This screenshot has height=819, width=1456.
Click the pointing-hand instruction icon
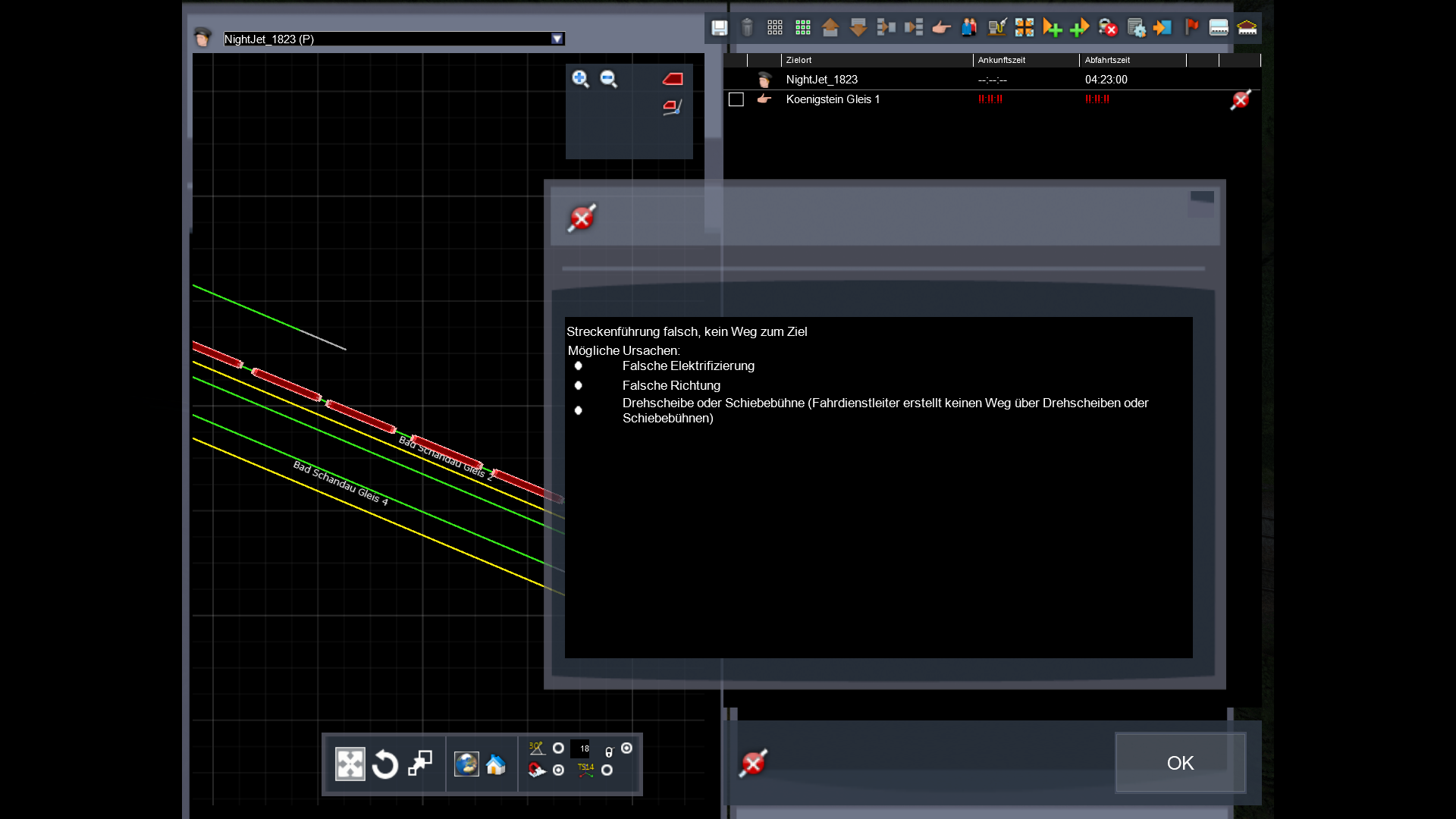pos(941,28)
